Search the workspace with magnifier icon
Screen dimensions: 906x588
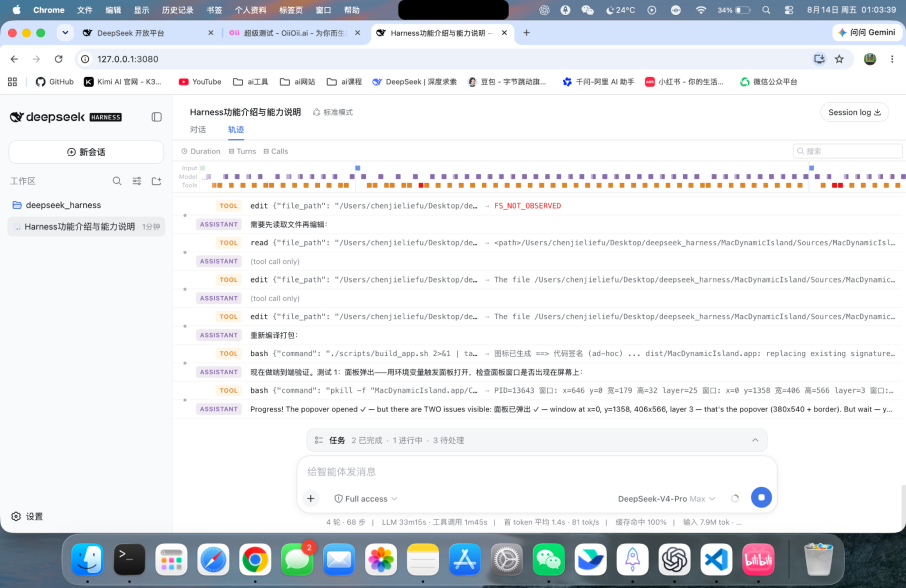tap(117, 181)
